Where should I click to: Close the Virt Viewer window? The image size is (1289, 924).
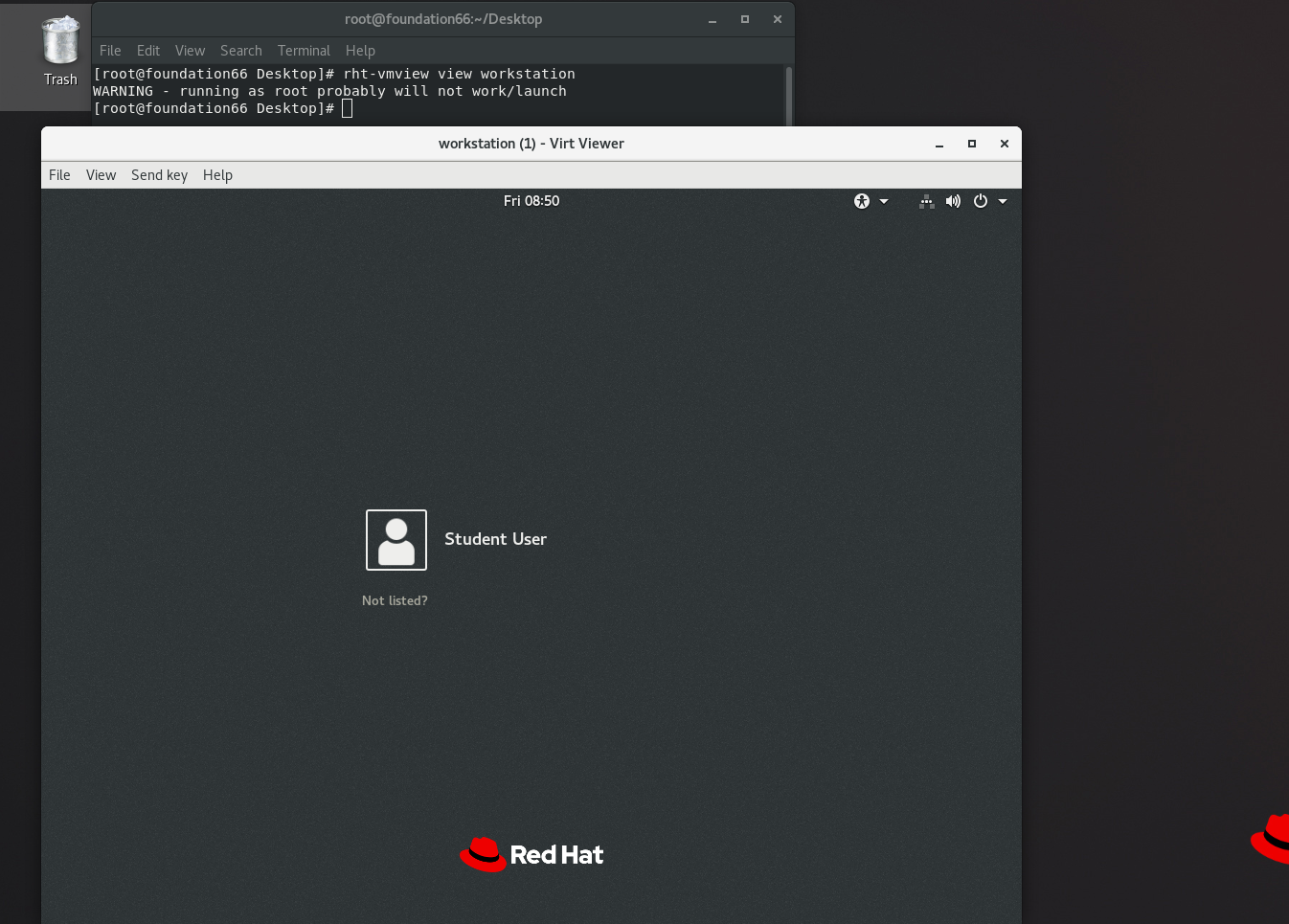[1005, 144]
